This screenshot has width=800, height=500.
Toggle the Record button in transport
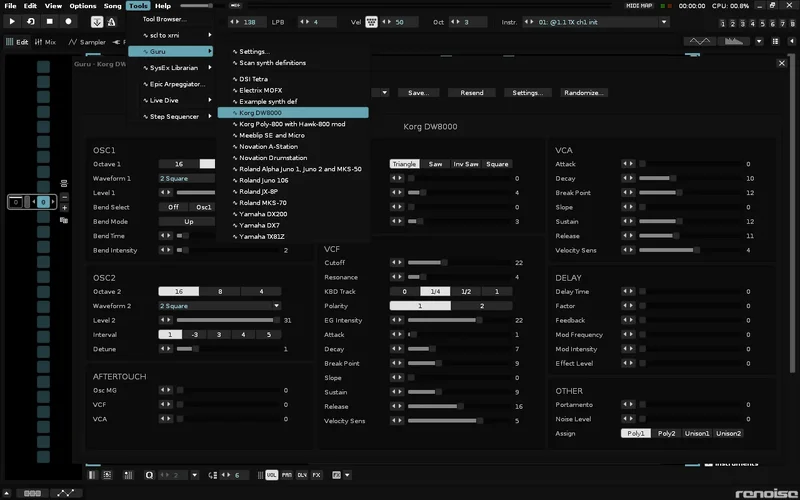pos(68,21)
